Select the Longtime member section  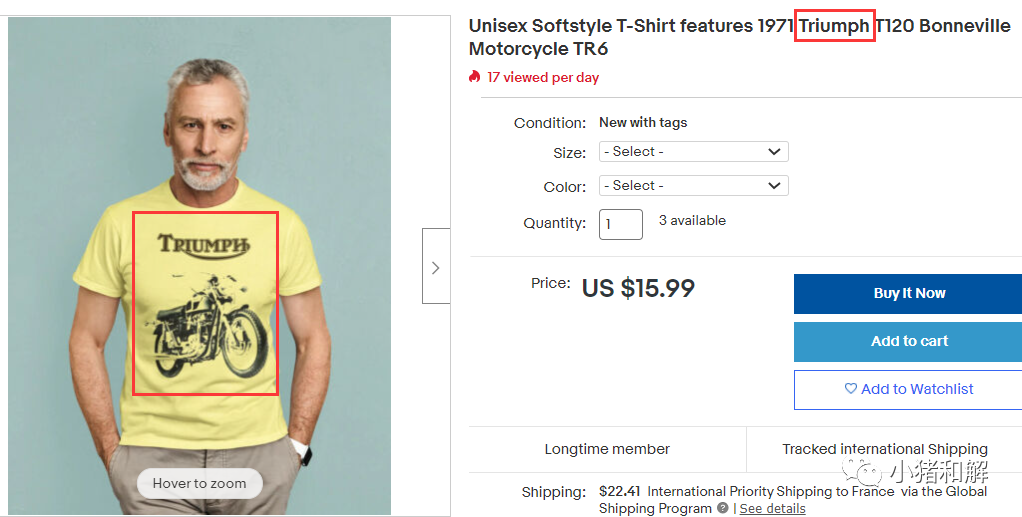(x=607, y=449)
